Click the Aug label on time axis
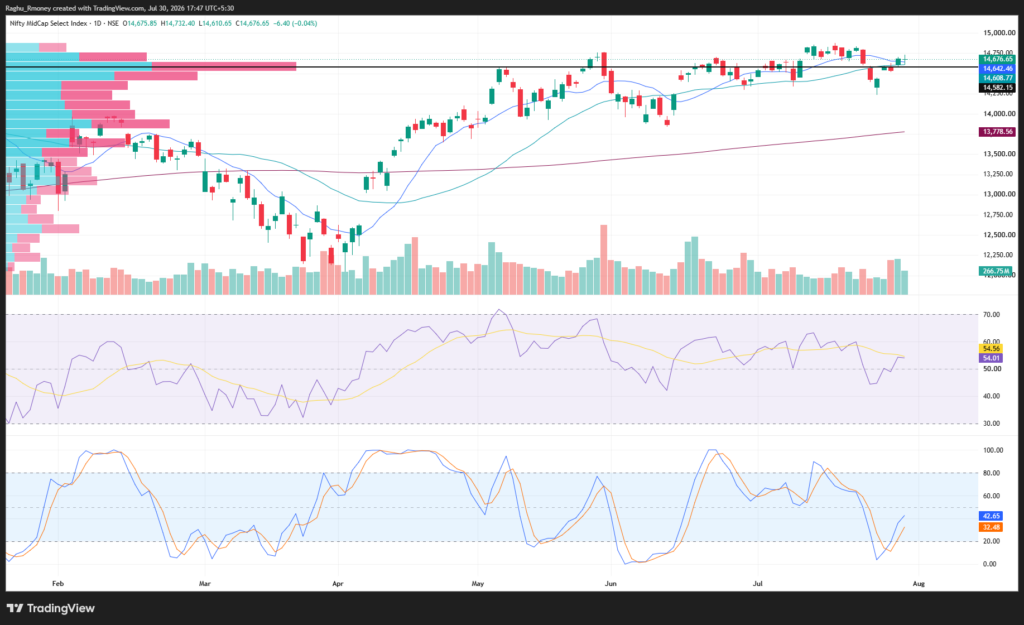Image resolution: width=1024 pixels, height=625 pixels. [x=918, y=584]
